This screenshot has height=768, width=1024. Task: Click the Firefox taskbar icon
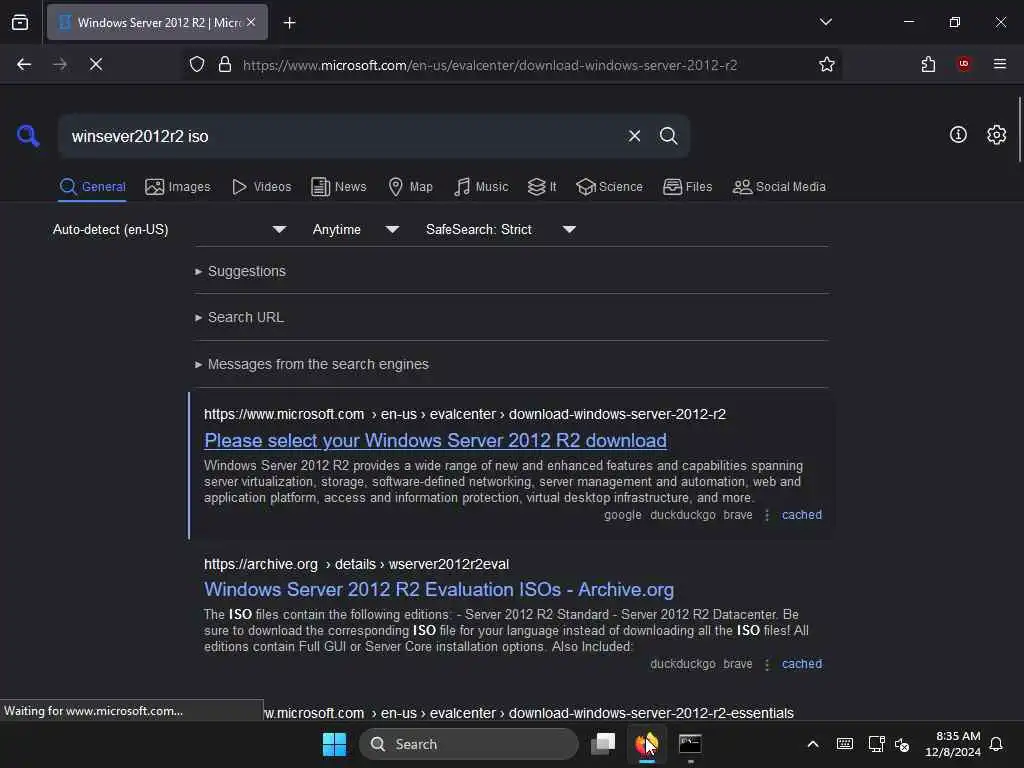647,744
